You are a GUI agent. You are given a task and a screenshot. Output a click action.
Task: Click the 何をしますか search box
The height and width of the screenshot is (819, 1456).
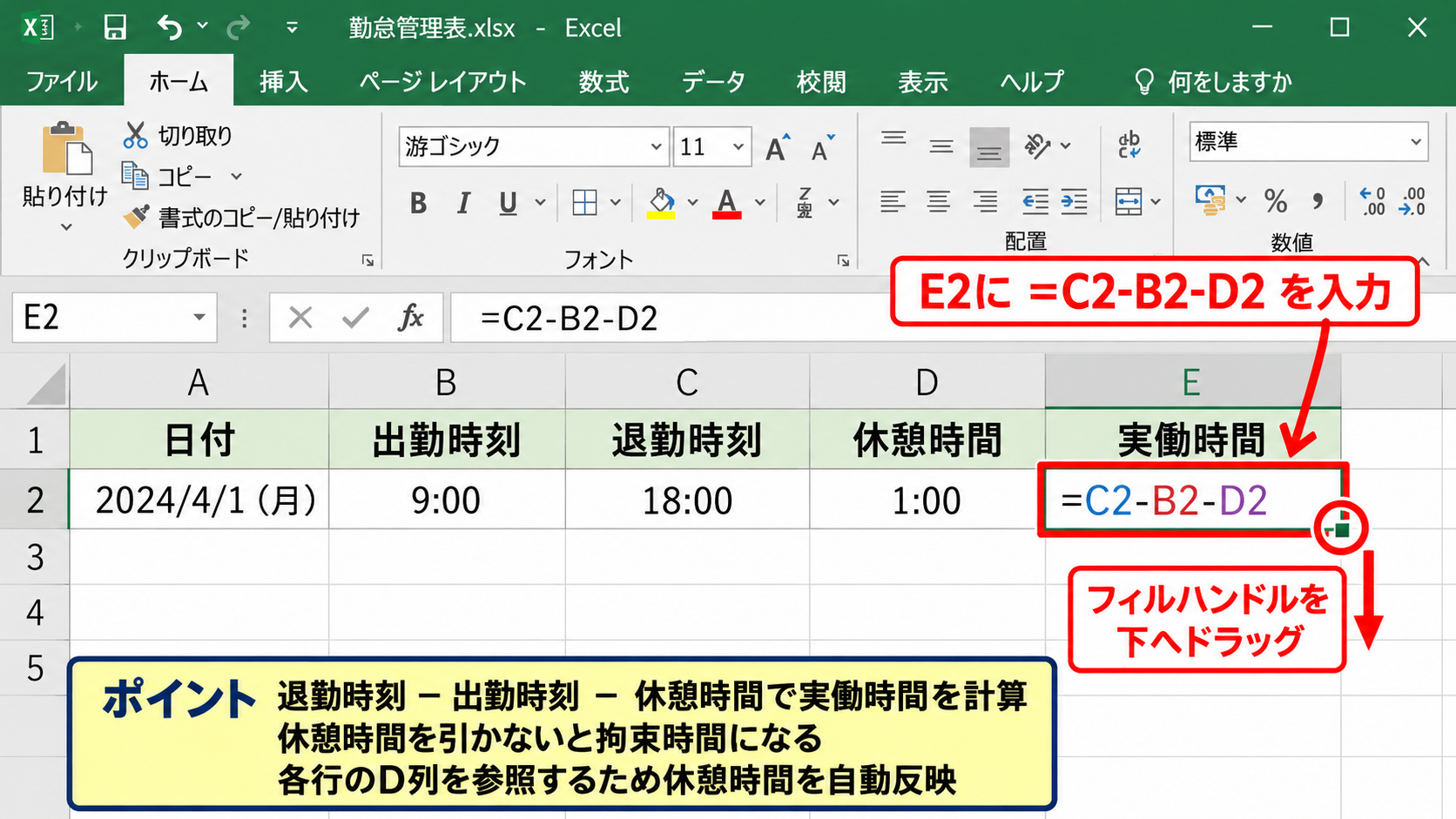pyautogui.click(x=1213, y=82)
